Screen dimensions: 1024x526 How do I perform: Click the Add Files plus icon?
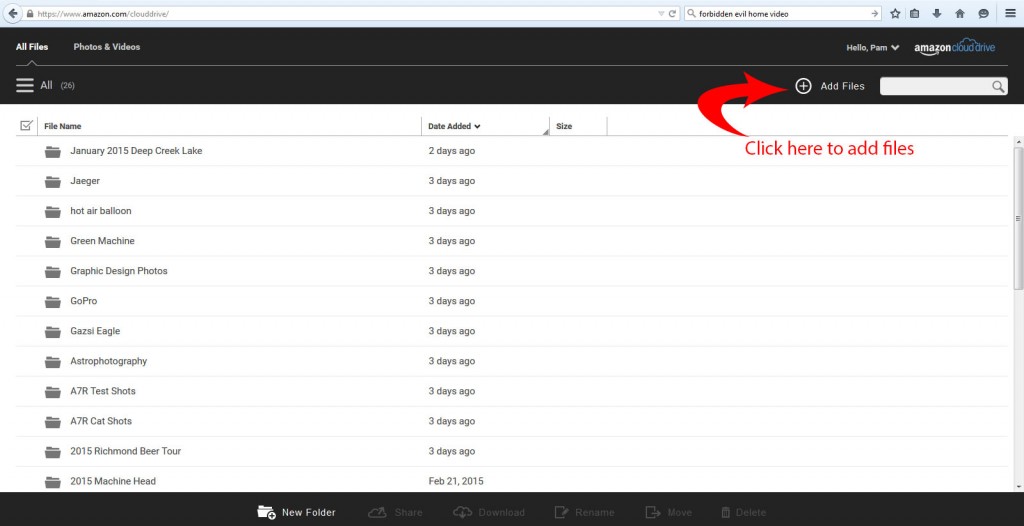pos(803,86)
